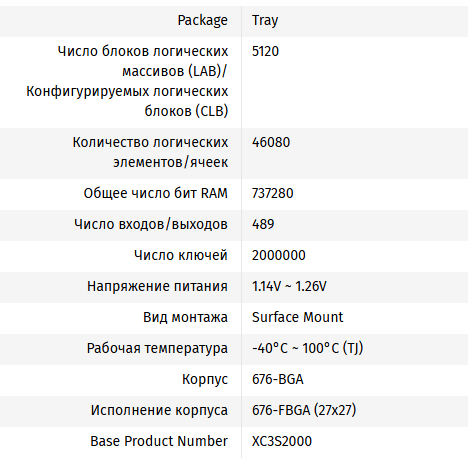Select the 489 inputs/outputs value
468x470 pixels.
pos(263,224)
